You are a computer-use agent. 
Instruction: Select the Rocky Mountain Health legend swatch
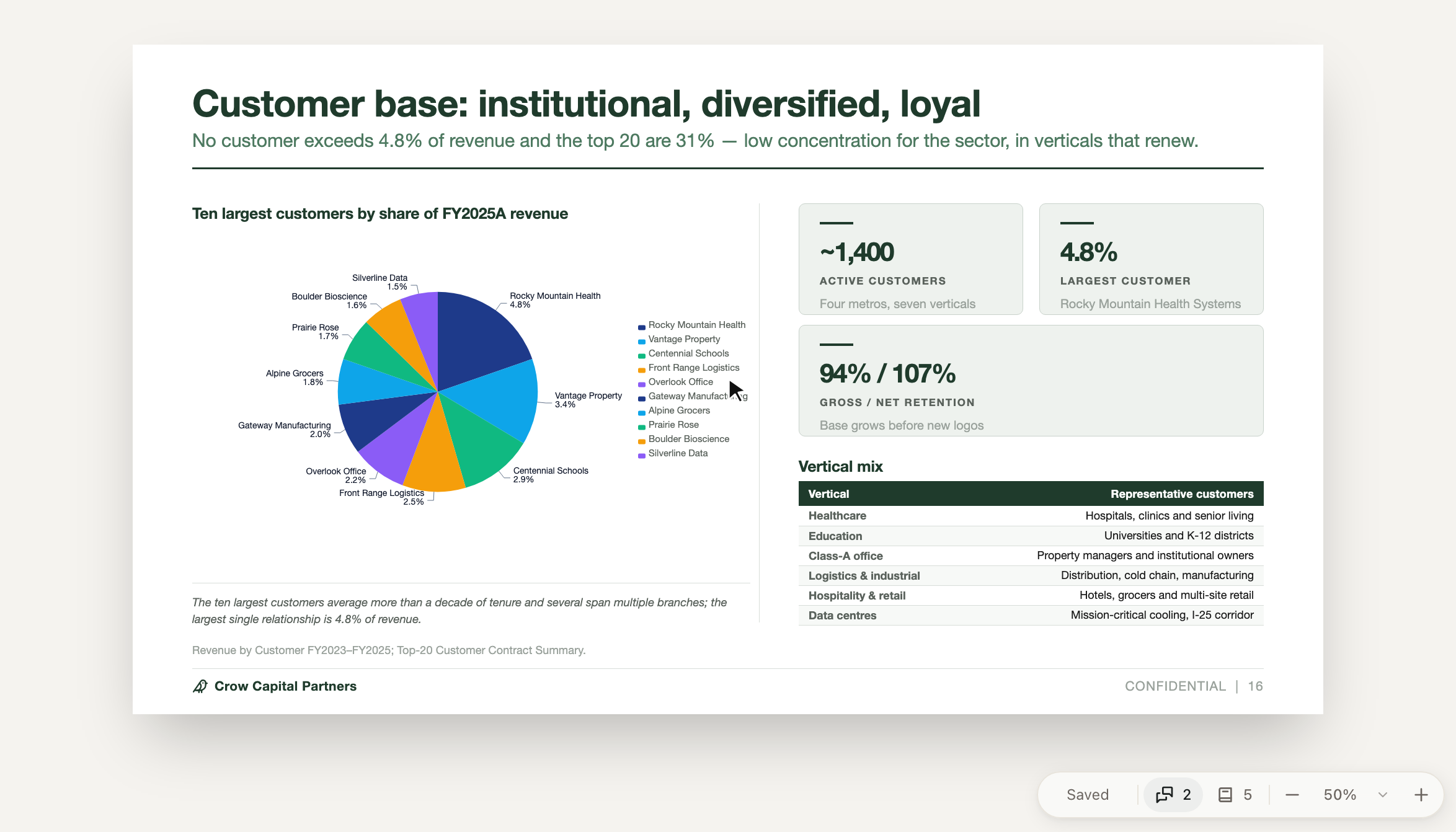pos(642,327)
